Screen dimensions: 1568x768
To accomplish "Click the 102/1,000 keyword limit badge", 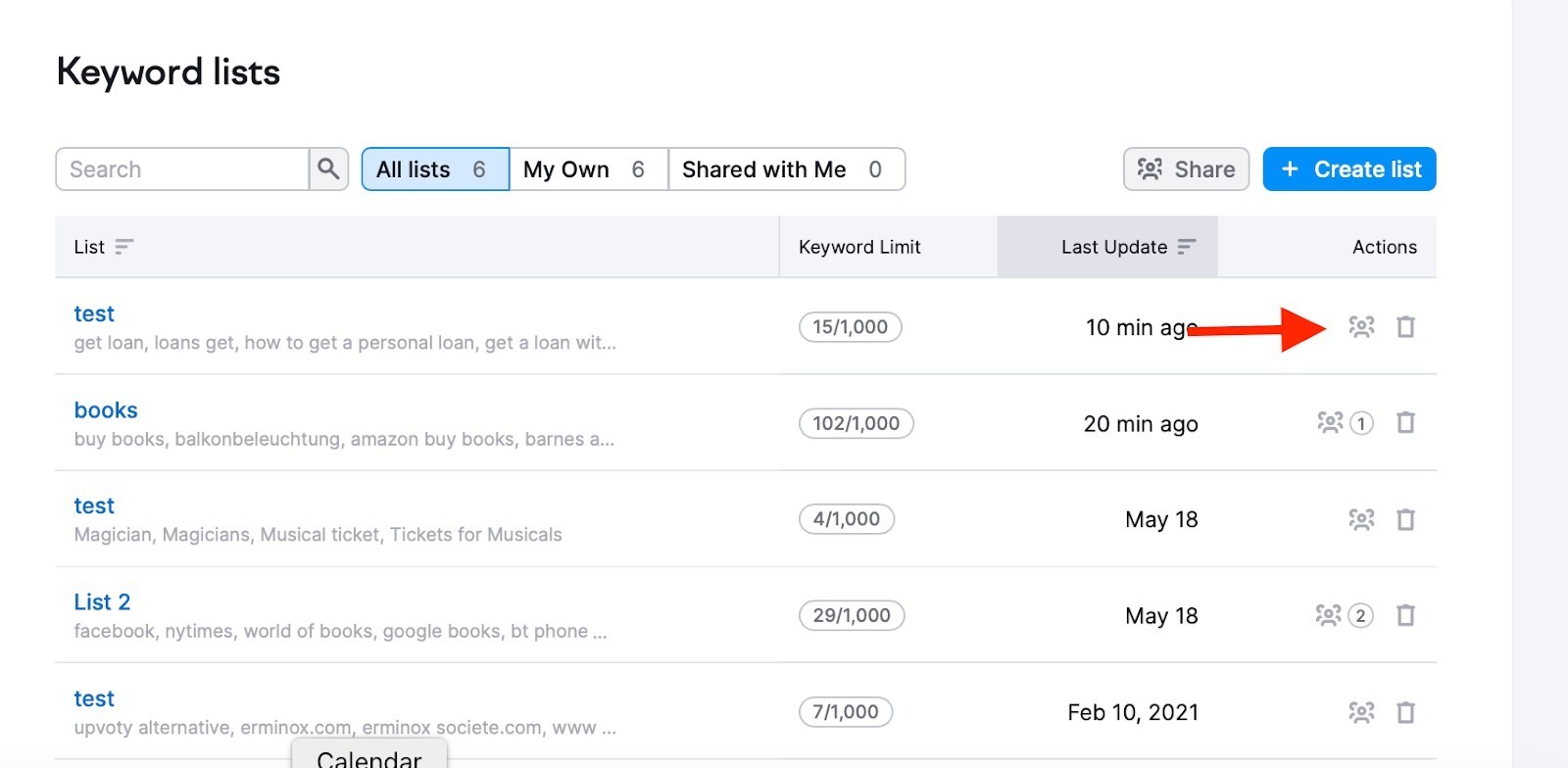I will pyautogui.click(x=856, y=423).
